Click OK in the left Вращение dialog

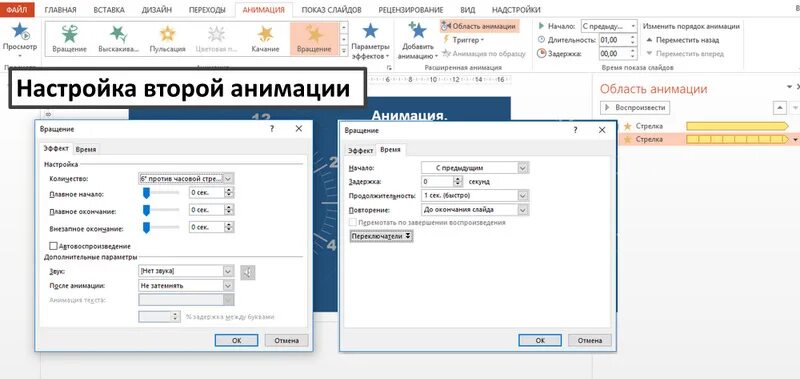point(236,340)
